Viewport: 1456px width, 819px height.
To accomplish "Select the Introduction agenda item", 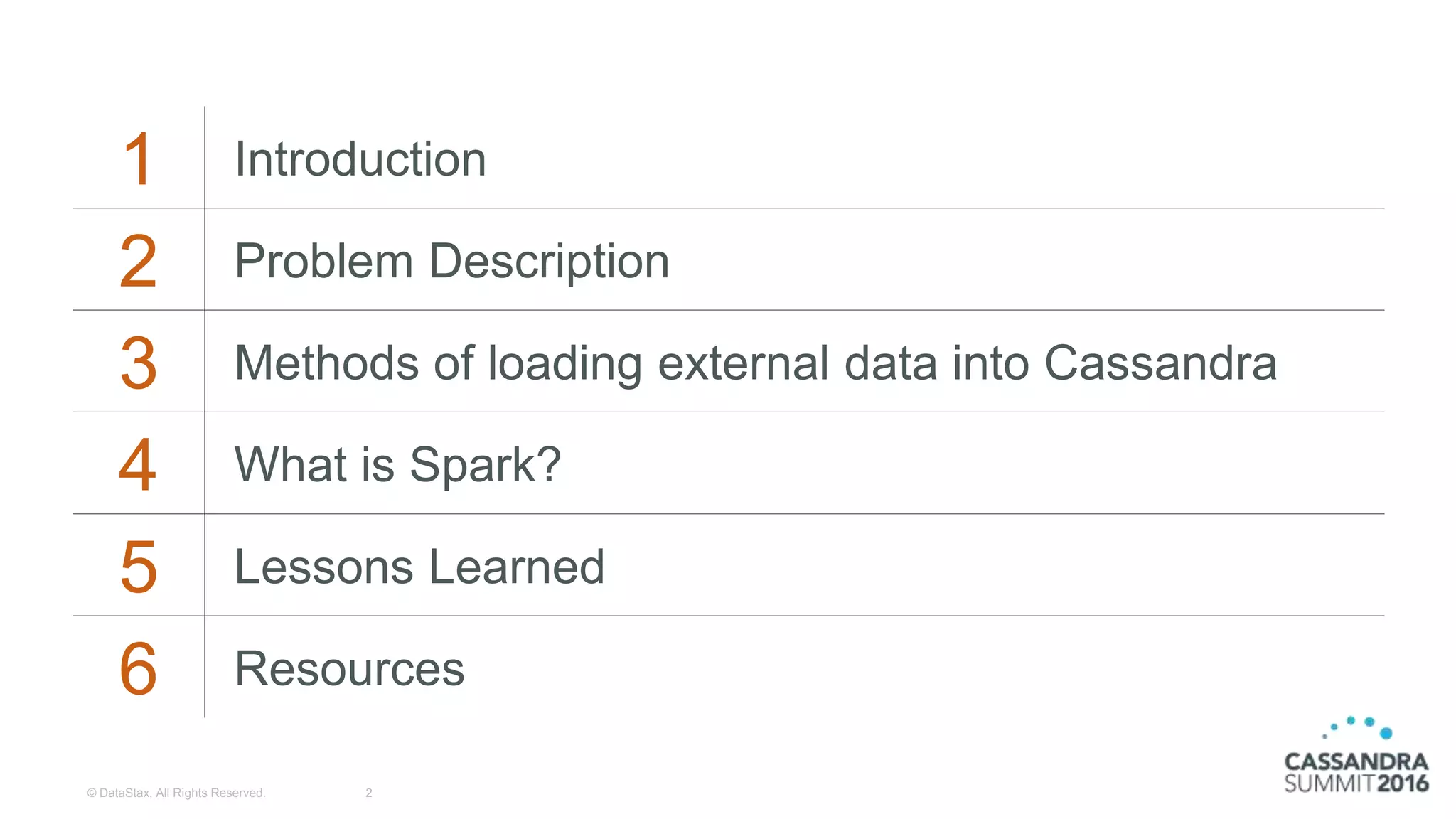I will tap(360, 159).
